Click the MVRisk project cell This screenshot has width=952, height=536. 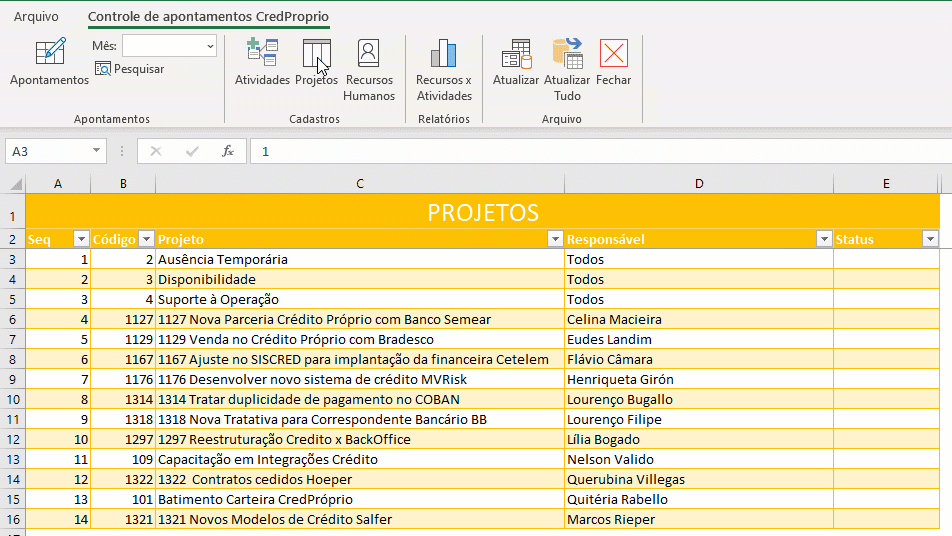(360, 379)
